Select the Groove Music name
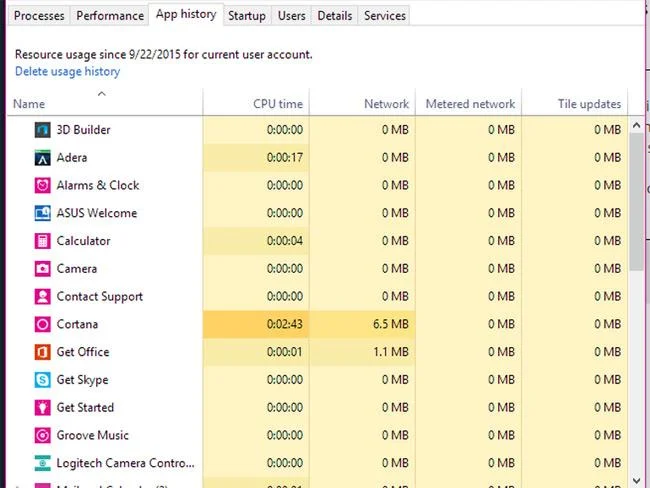 92,435
